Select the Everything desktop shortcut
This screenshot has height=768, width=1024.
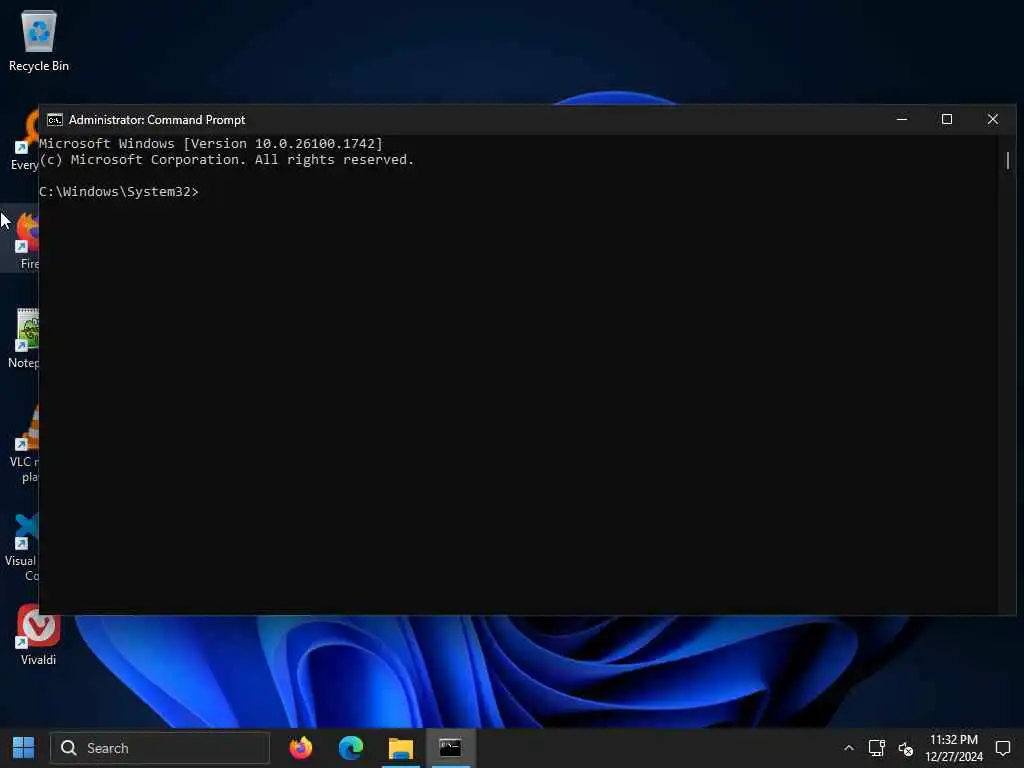[x=25, y=140]
